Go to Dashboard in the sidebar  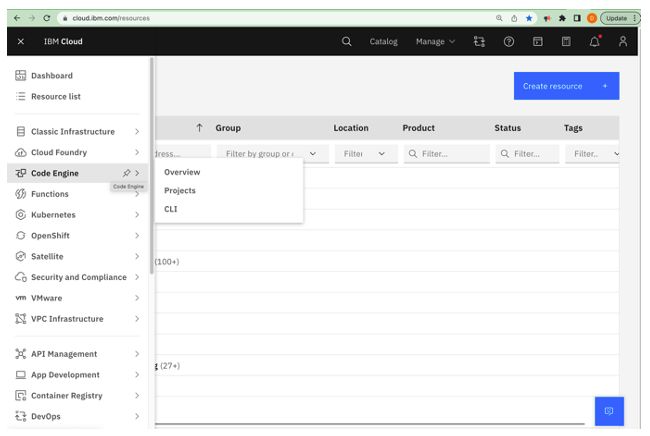coord(52,75)
